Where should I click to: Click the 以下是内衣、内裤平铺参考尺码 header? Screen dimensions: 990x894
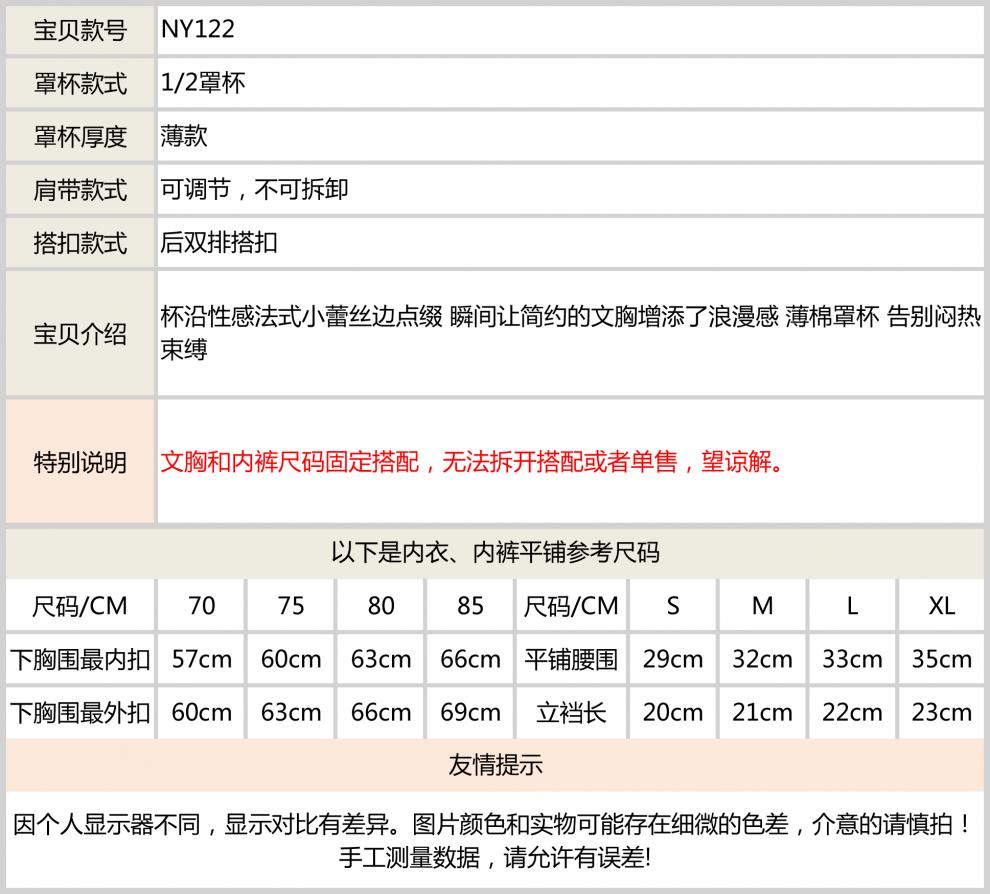(495, 552)
